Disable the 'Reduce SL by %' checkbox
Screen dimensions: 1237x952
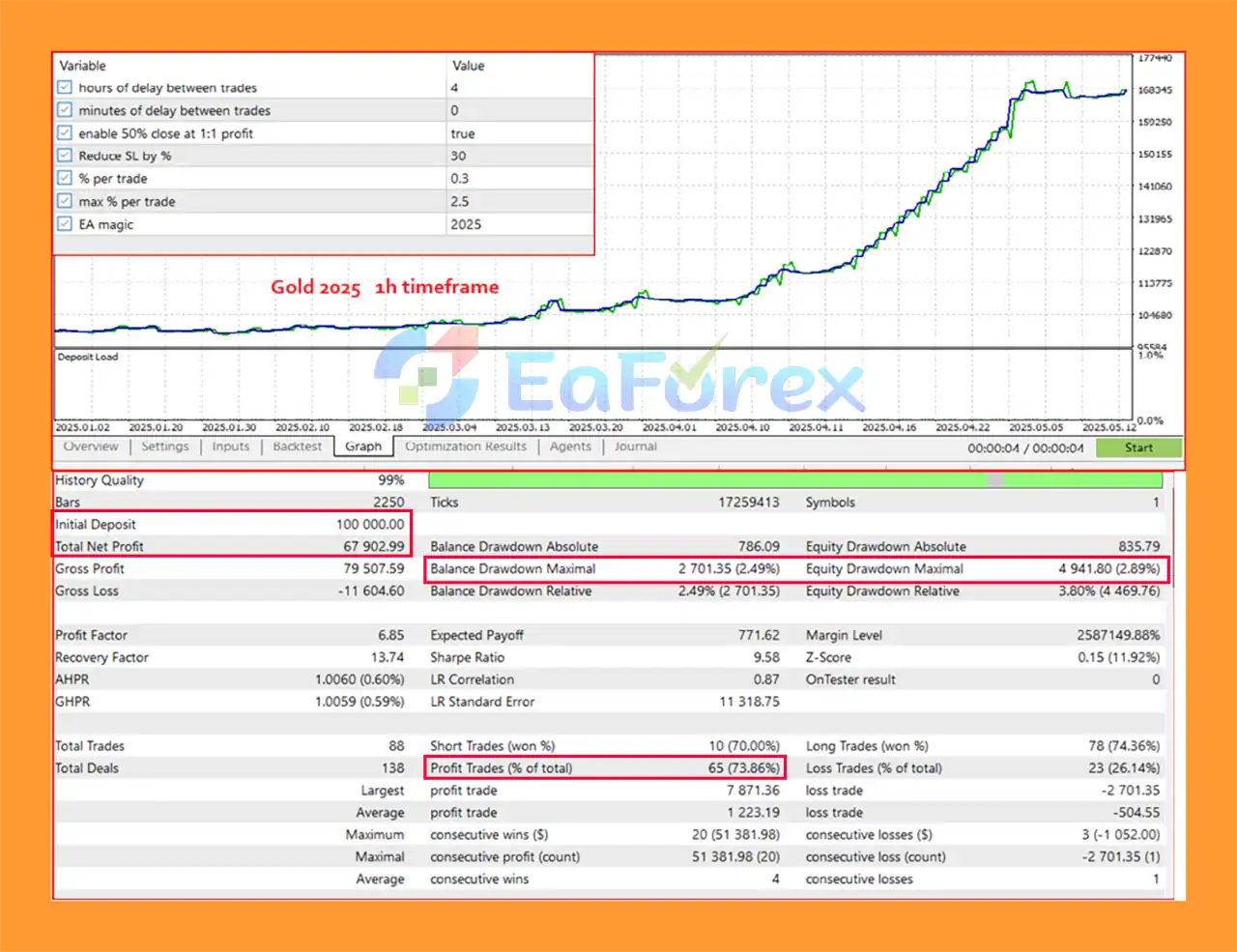click(65, 156)
